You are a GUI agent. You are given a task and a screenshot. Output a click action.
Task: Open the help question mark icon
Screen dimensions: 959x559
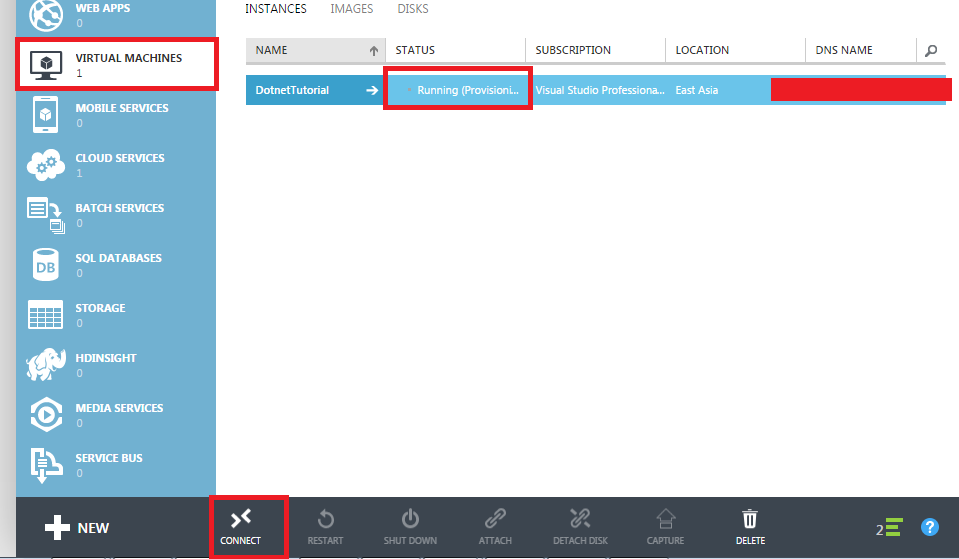pos(930,527)
